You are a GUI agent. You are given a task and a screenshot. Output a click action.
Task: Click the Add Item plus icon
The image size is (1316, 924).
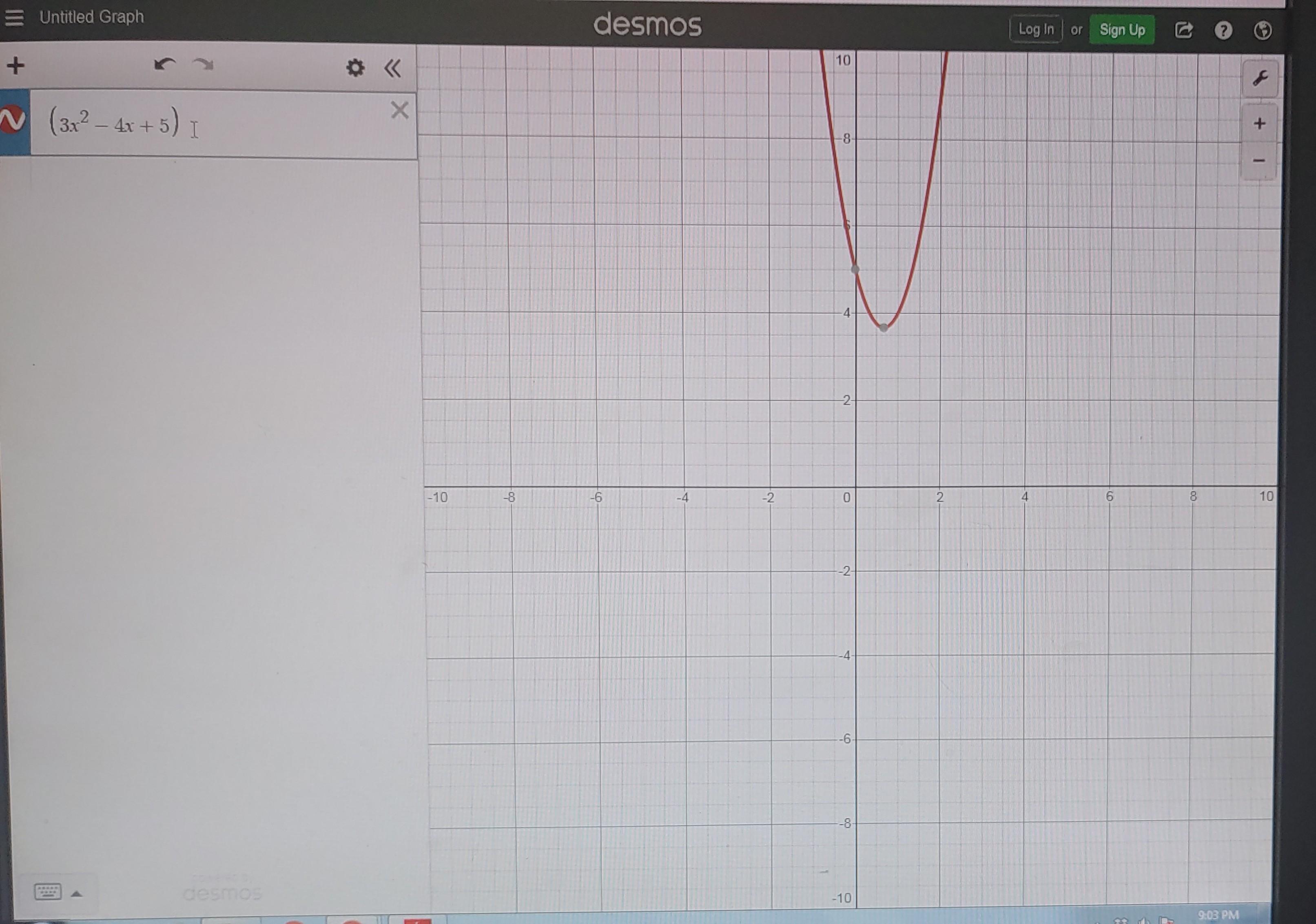[16, 65]
